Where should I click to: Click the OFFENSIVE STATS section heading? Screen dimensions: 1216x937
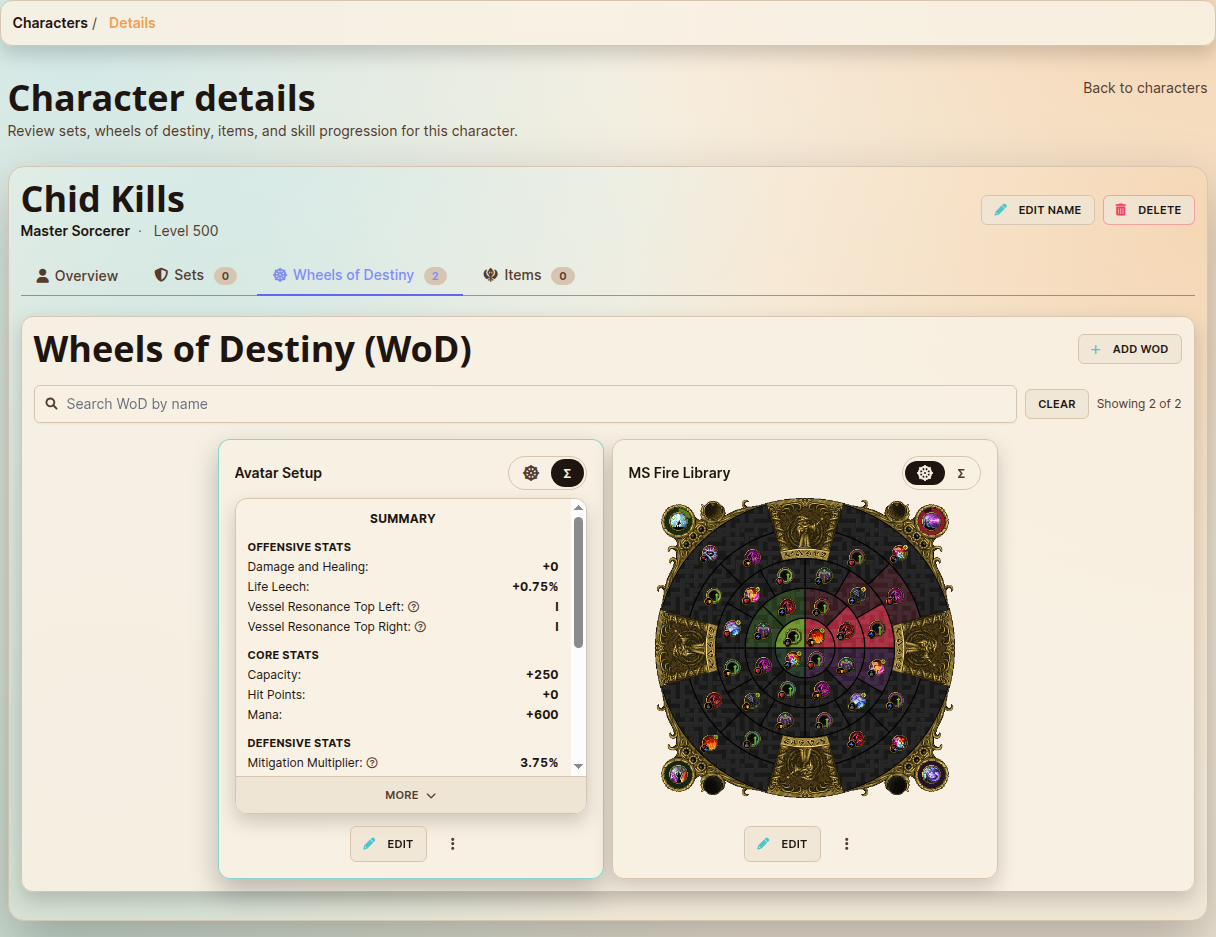coord(299,547)
